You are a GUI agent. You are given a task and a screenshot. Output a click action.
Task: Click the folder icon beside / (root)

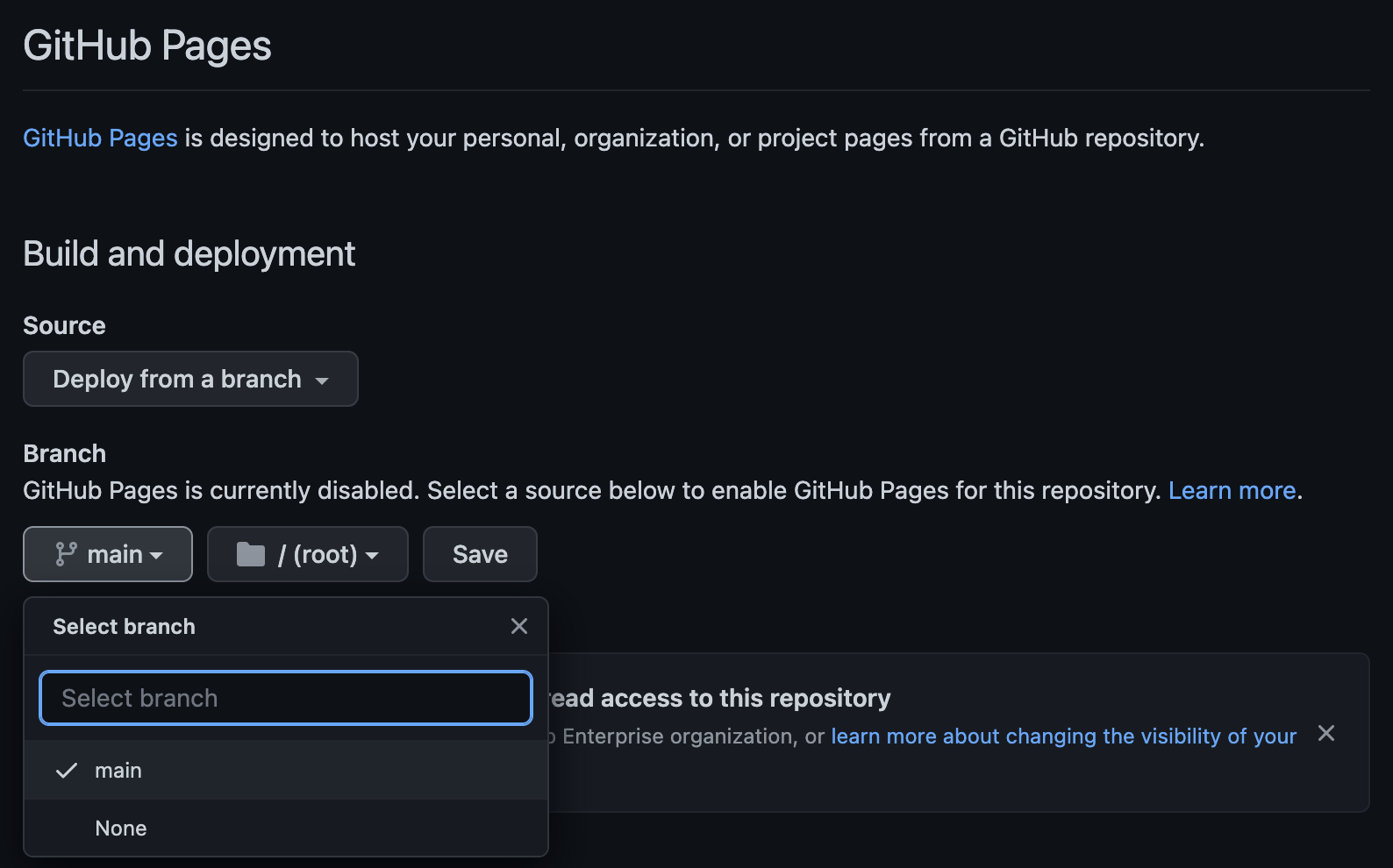pyautogui.click(x=251, y=554)
